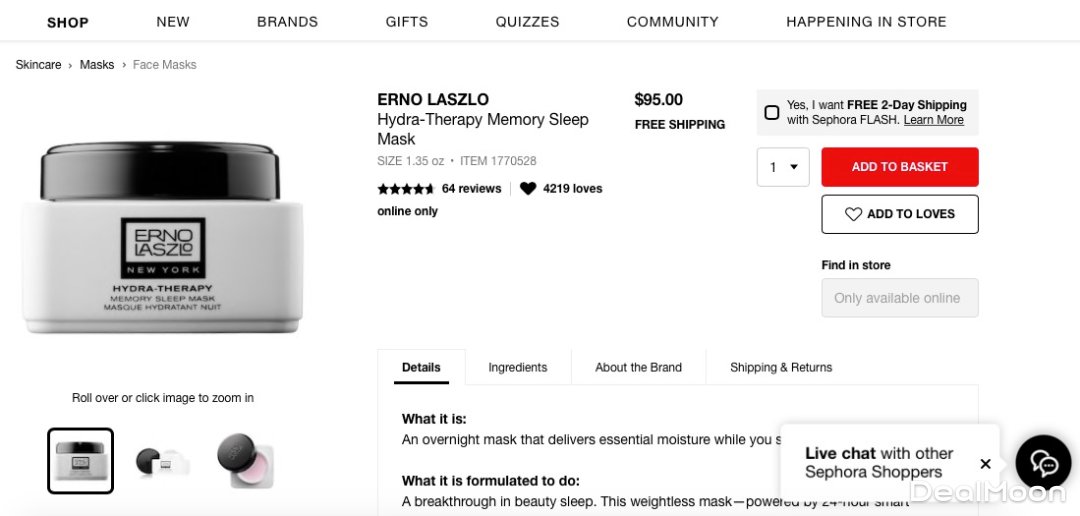
Task: Open the BRANDS menu
Action: (287, 22)
